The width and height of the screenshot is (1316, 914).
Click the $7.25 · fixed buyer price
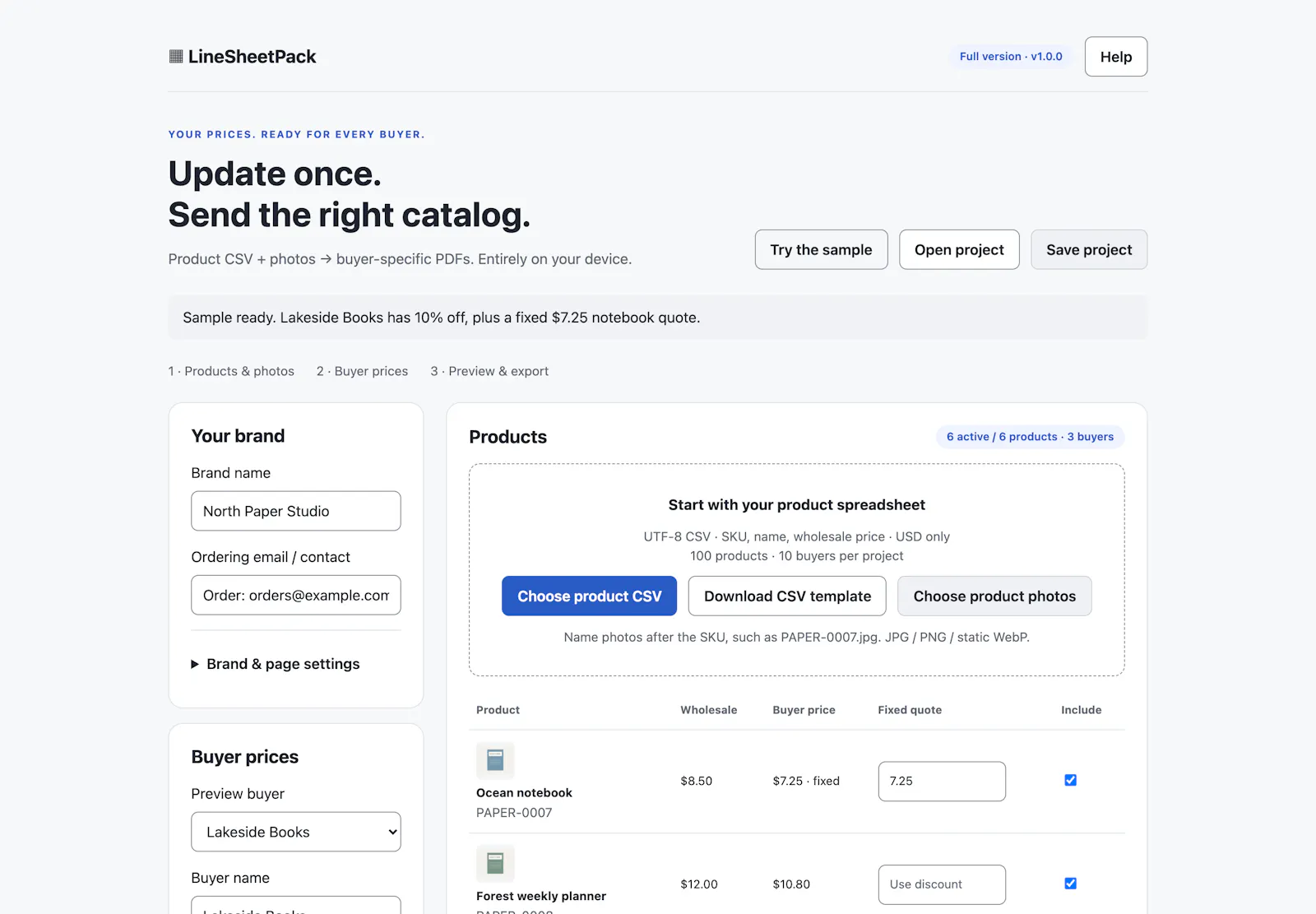click(x=806, y=782)
